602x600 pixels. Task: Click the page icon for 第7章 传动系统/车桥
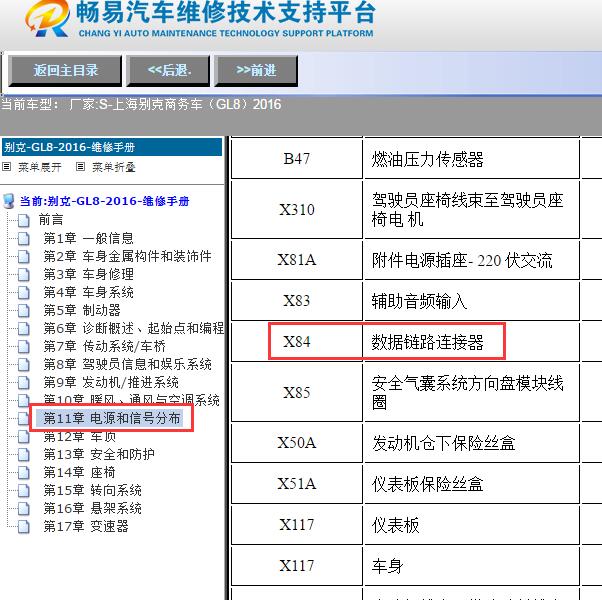pos(23,347)
